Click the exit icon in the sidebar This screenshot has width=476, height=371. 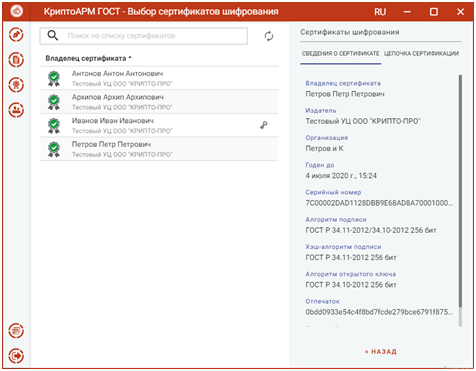(16, 356)
